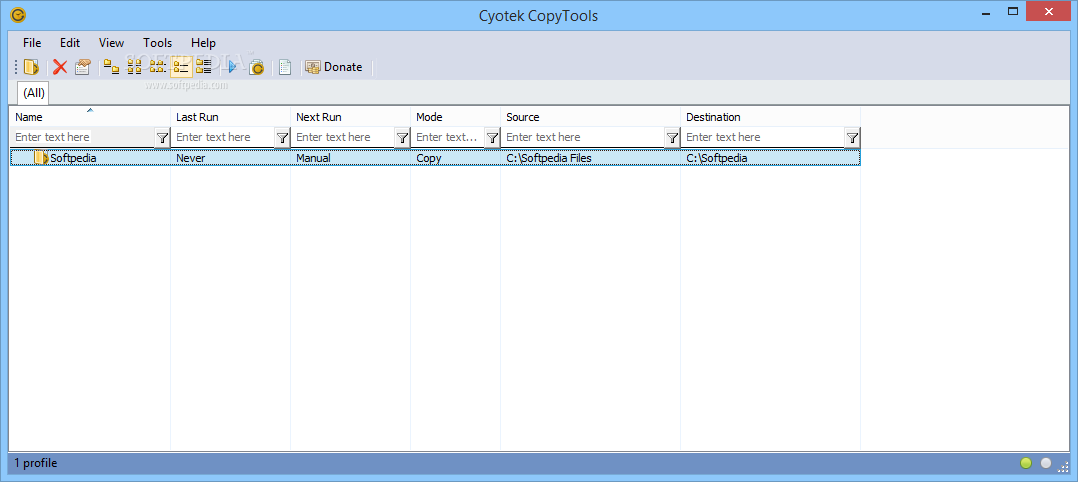Screen dimensions: 1078x482
Task: Click the highlighted list view icon
Action: coord(181,67)
